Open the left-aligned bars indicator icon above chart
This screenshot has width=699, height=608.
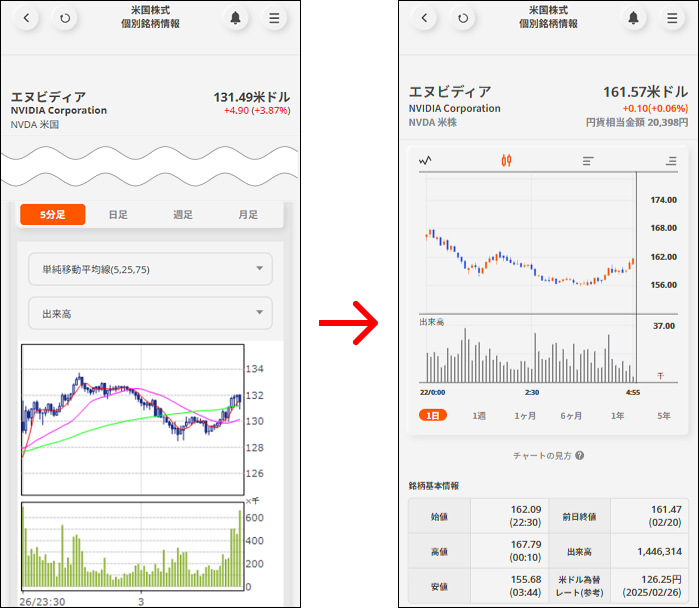[588, 160]
